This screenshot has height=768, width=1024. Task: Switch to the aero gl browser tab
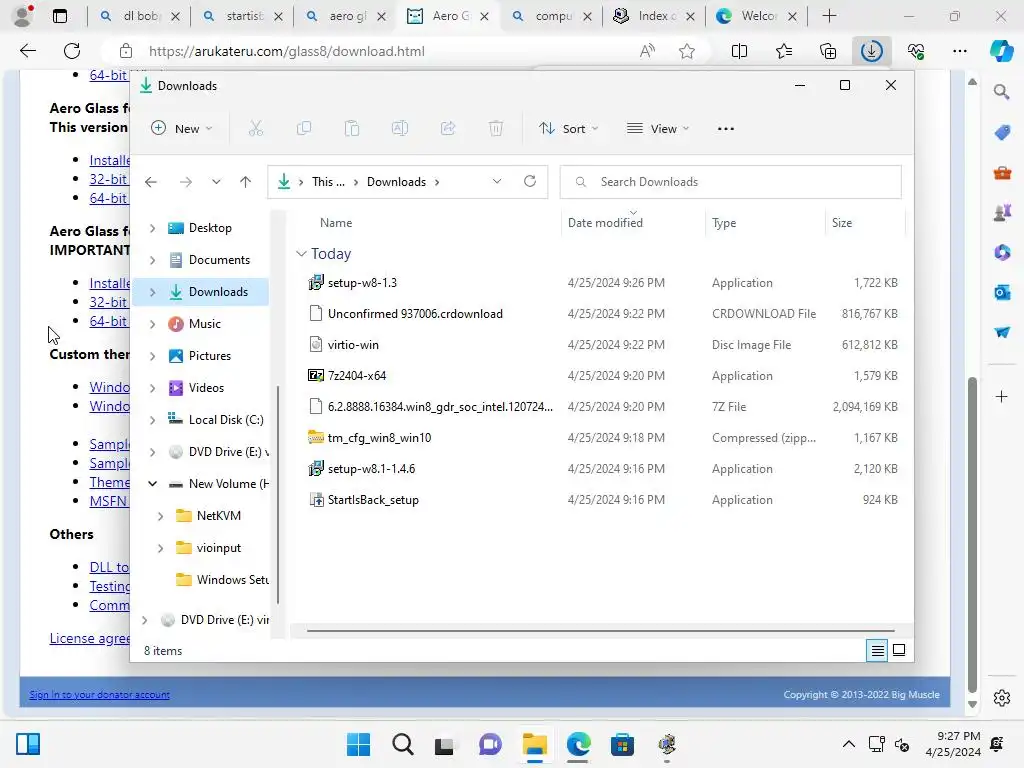click(345, 16)
